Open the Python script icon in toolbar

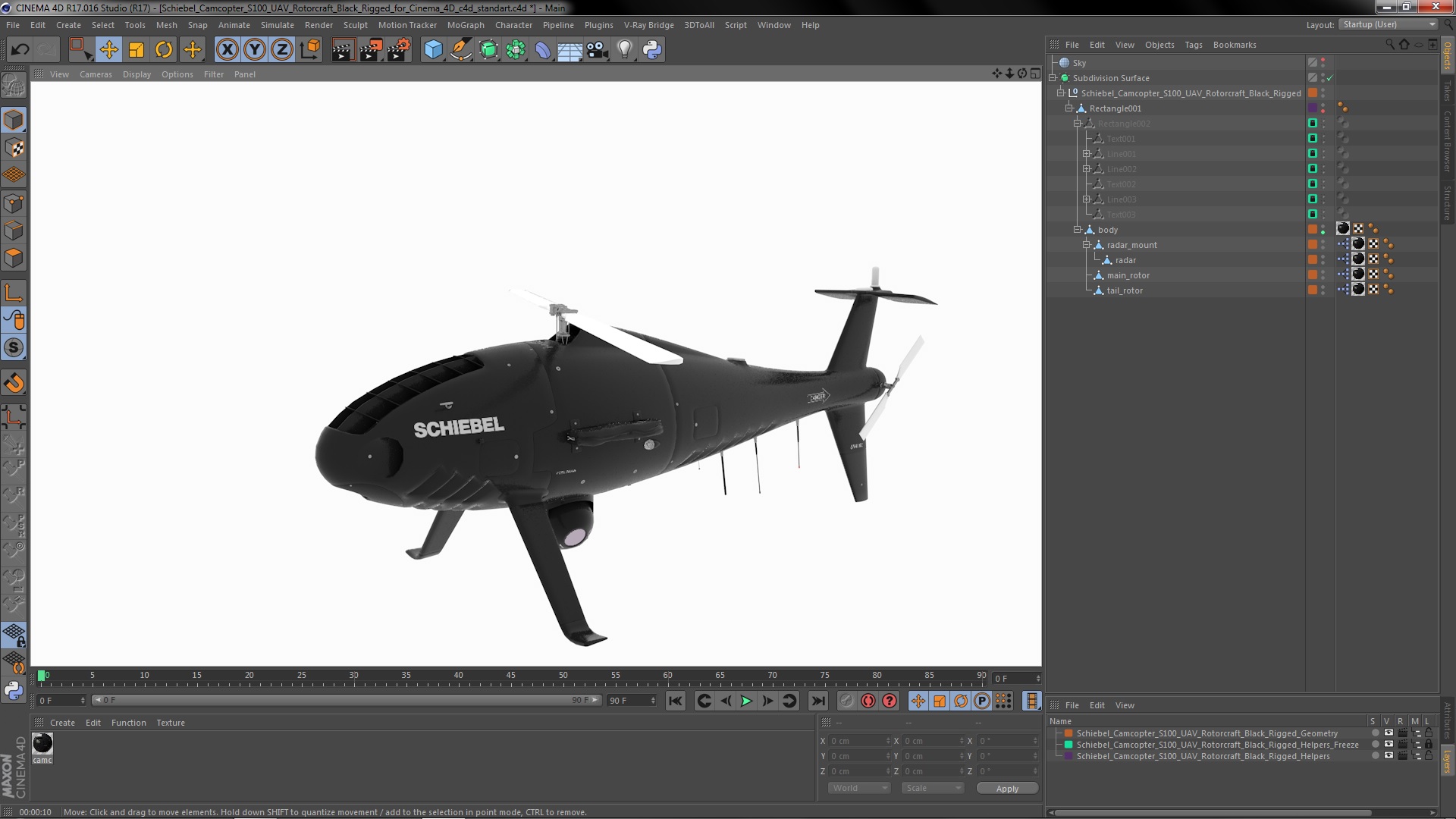(x=652, y=50)
